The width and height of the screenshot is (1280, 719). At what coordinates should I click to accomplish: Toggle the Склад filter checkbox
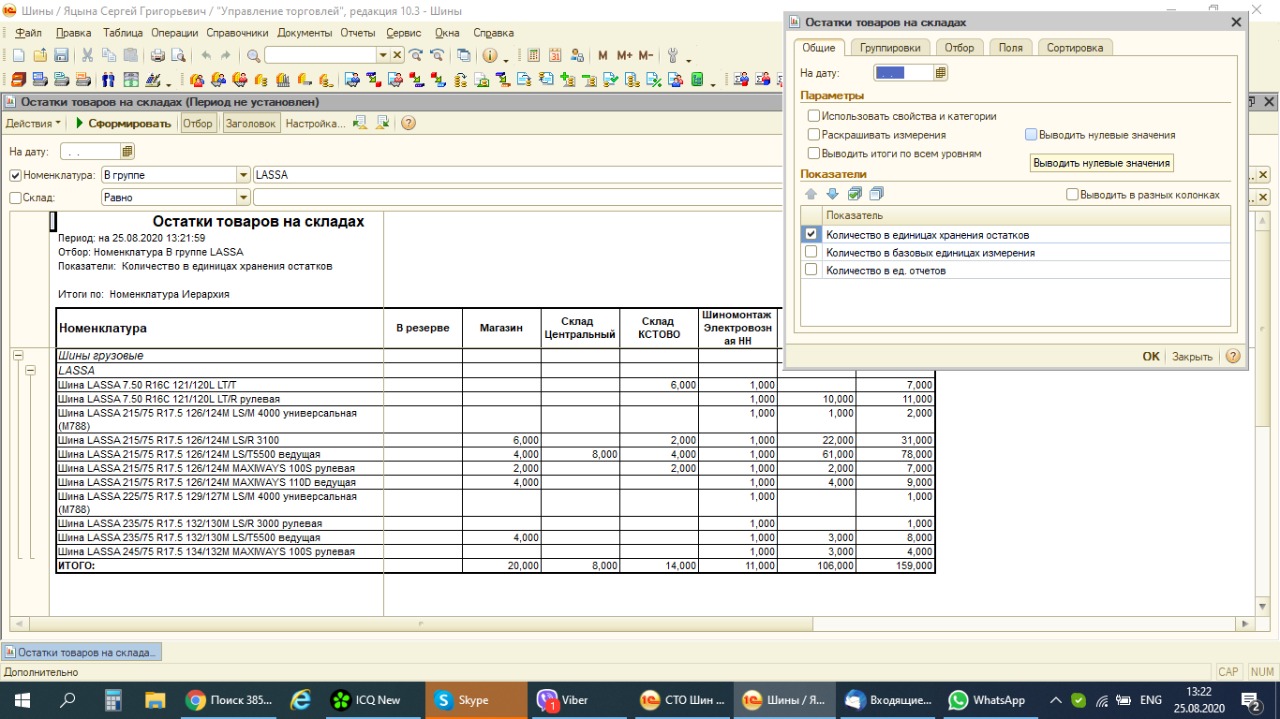tap(15, 198)
